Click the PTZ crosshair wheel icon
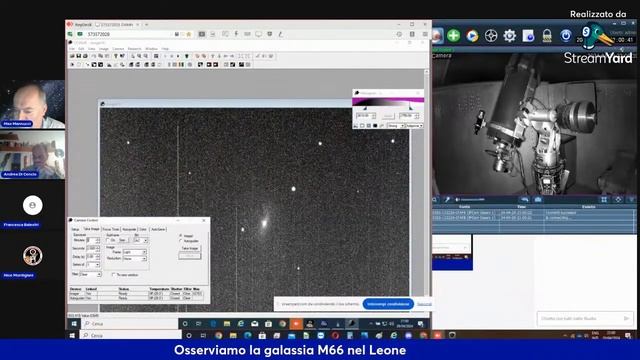Viewport: 640px width, 360px height. coord(491,36)
